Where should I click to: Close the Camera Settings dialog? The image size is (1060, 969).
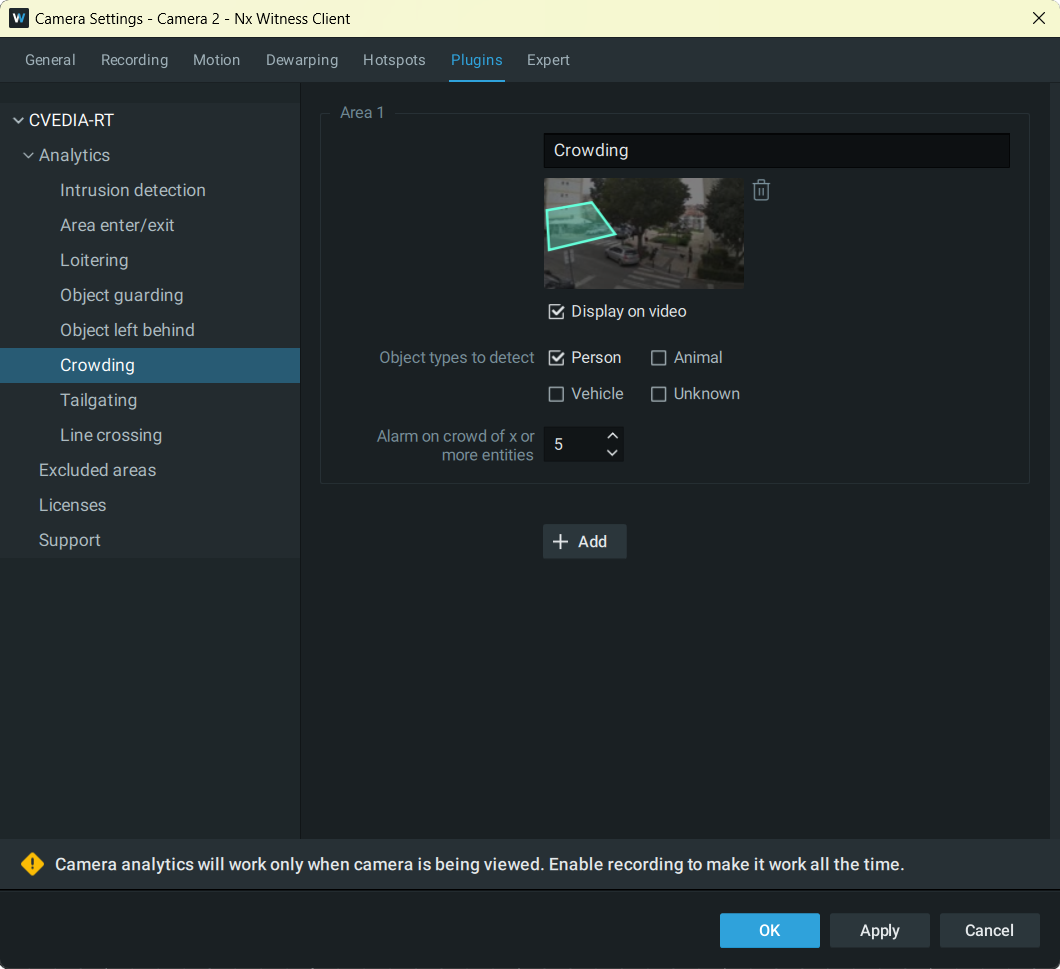click(1038, 18)
